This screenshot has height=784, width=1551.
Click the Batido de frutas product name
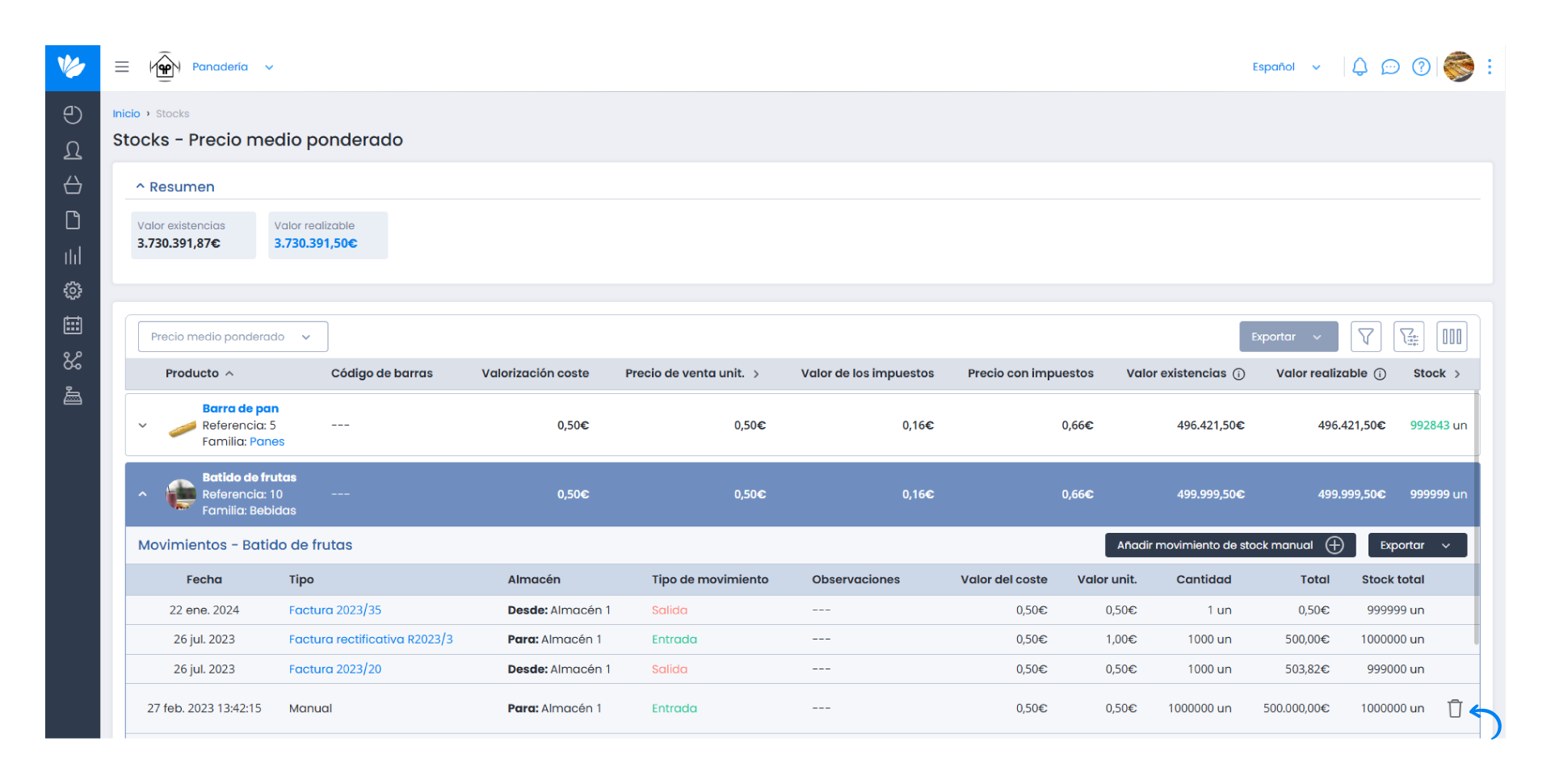(249, 477)
